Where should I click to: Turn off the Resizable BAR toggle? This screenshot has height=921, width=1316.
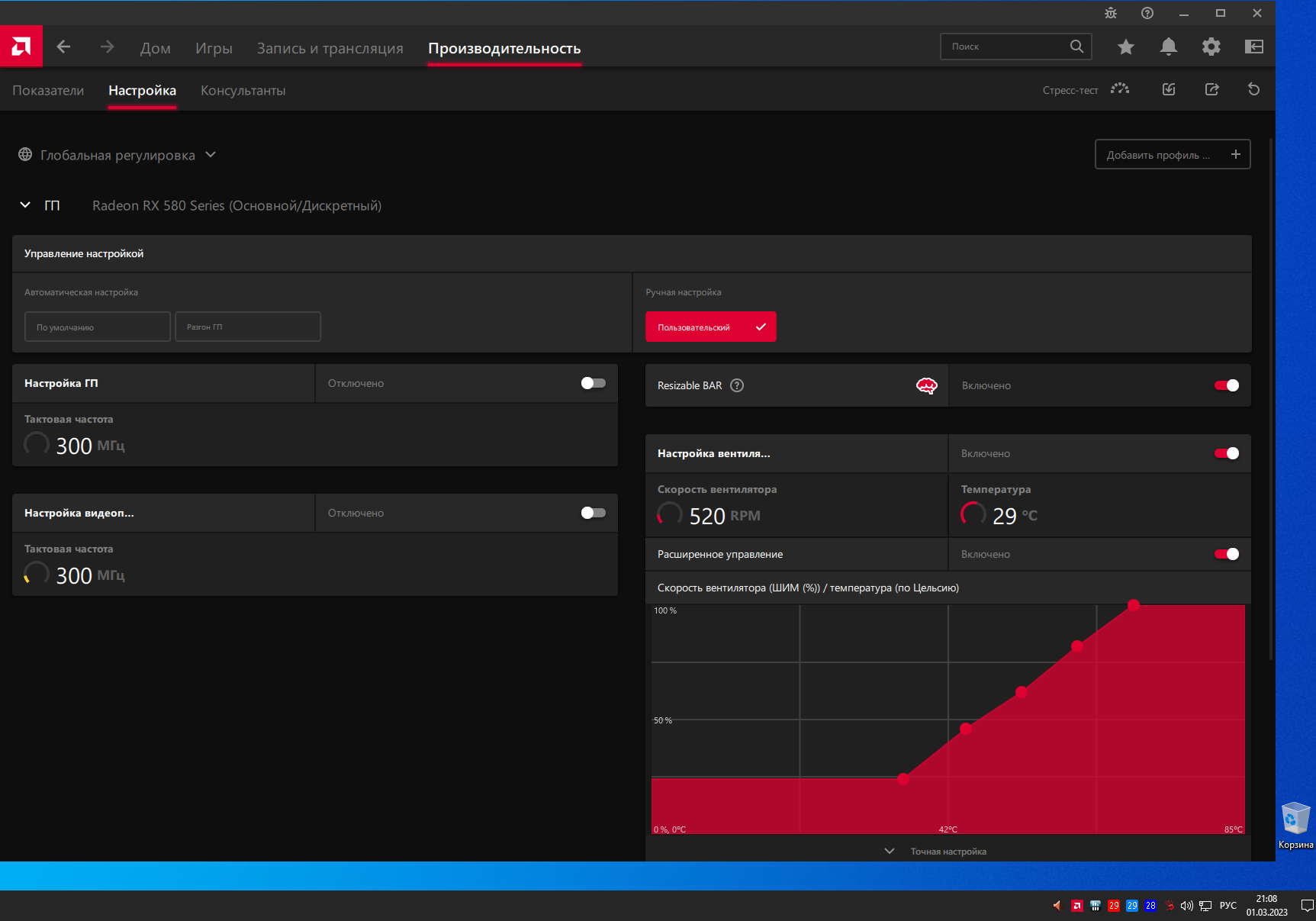[x=1227, y=385]
